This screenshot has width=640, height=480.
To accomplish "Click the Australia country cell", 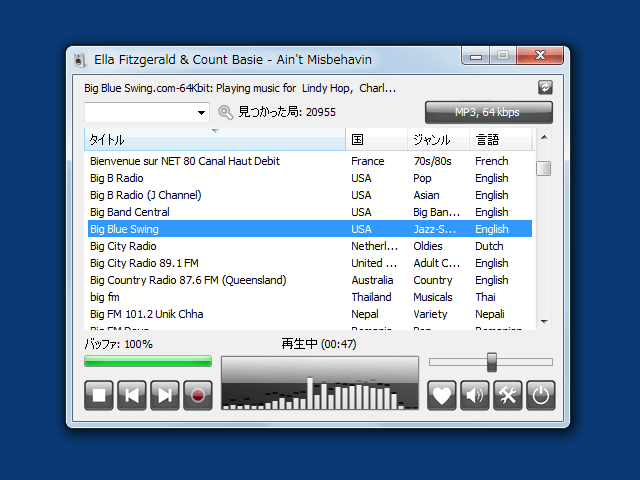I will tap(372, 280).
